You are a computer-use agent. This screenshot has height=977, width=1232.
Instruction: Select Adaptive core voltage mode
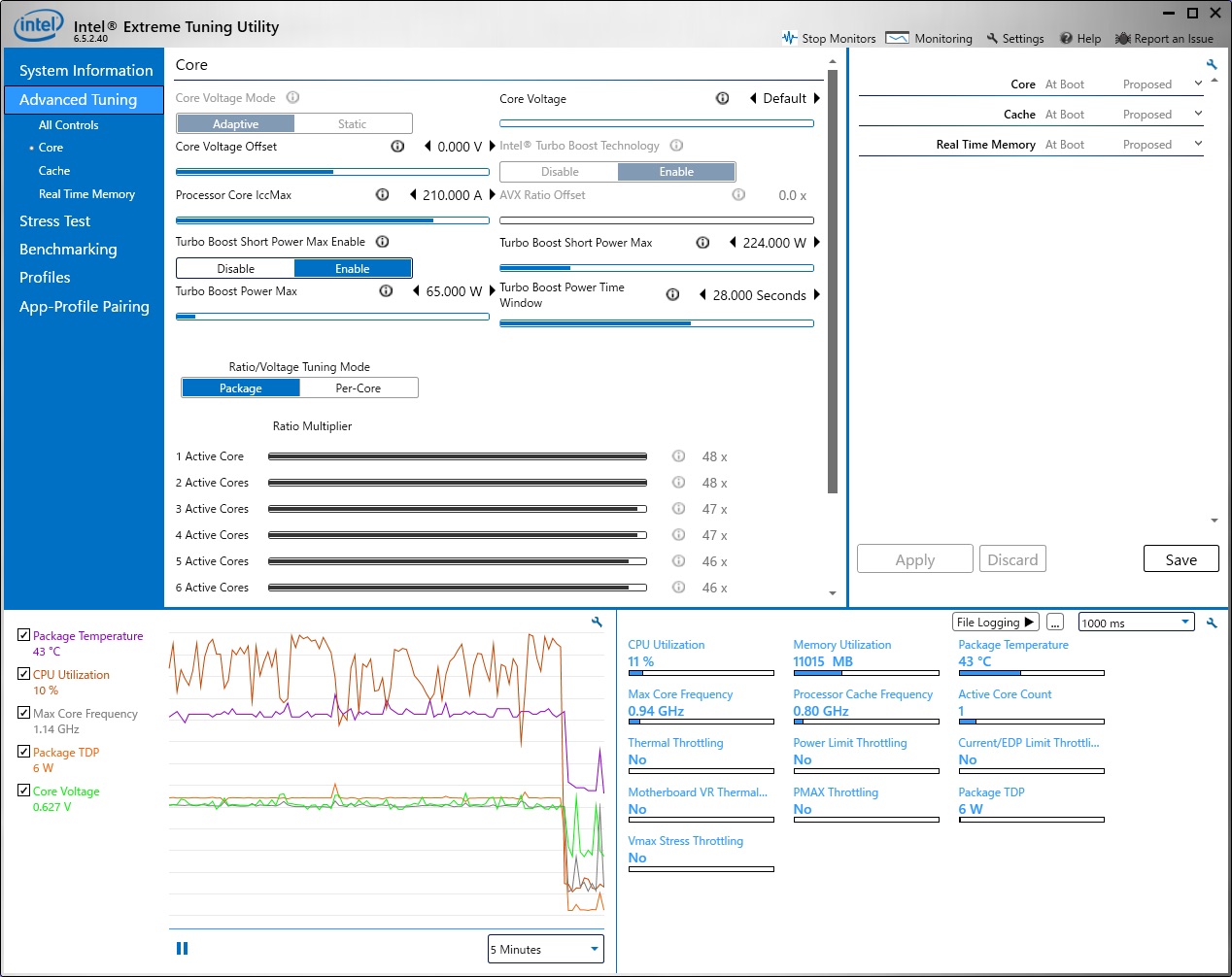pos(236,123)
